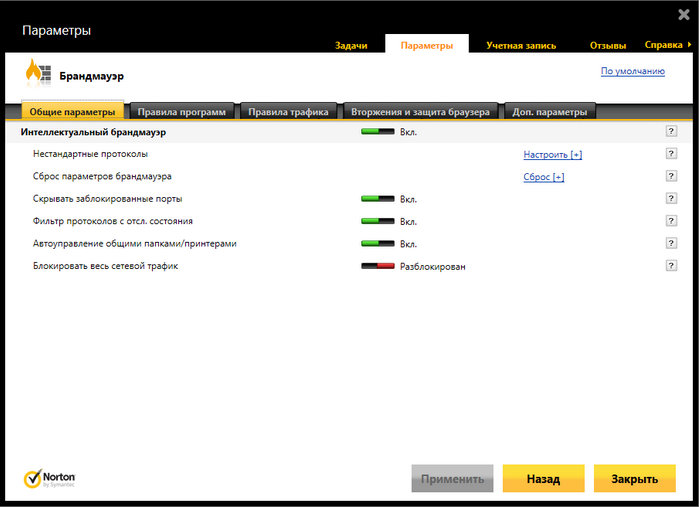
Task: Open help for Интеллектуальный брандмауэр
Action: click(x=671, y=131)
